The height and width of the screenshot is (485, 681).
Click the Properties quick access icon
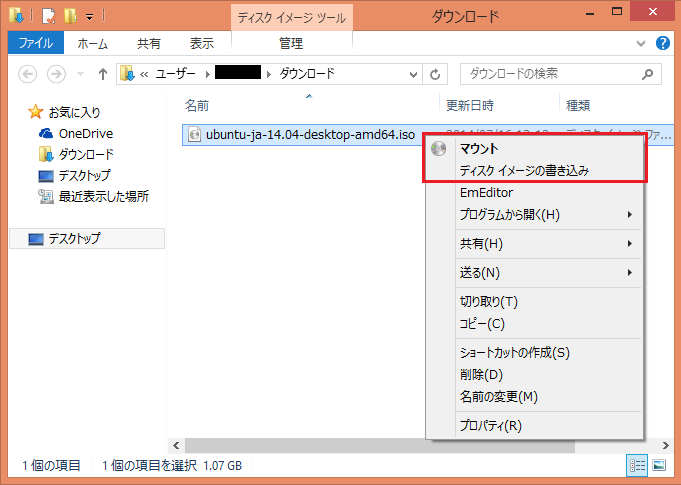48,16
